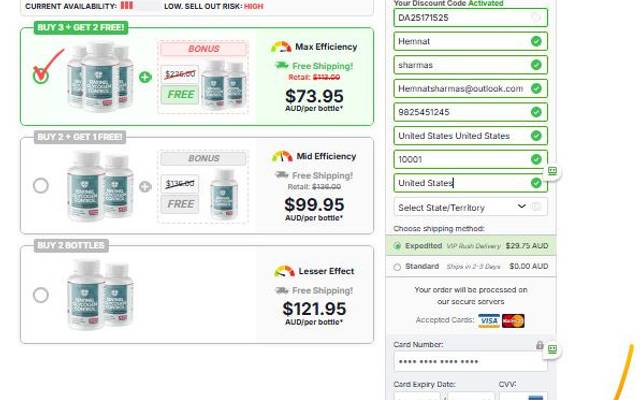
Task: Click the $99.95 price text
Action: [314, 204]
